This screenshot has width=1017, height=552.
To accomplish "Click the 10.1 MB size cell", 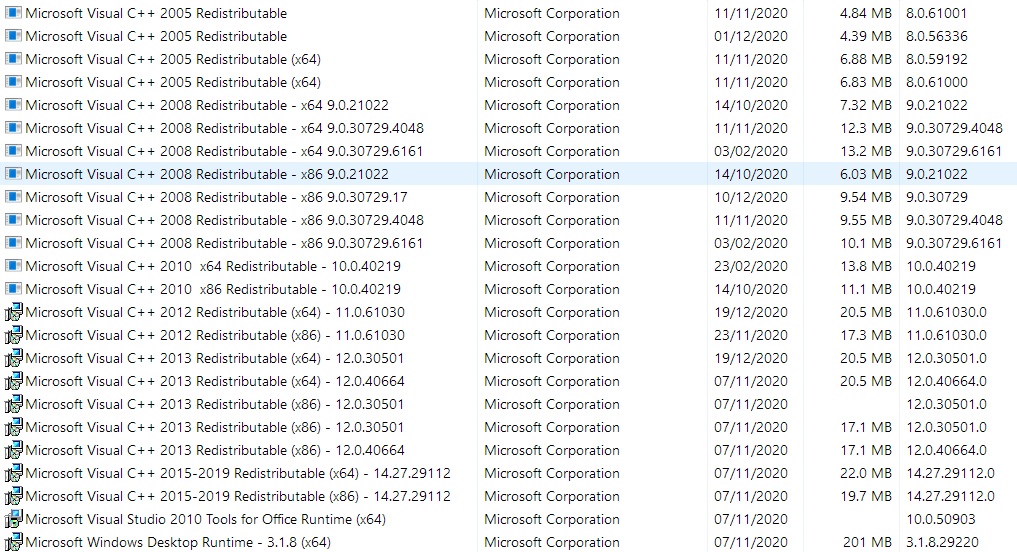I will point(866,243).
